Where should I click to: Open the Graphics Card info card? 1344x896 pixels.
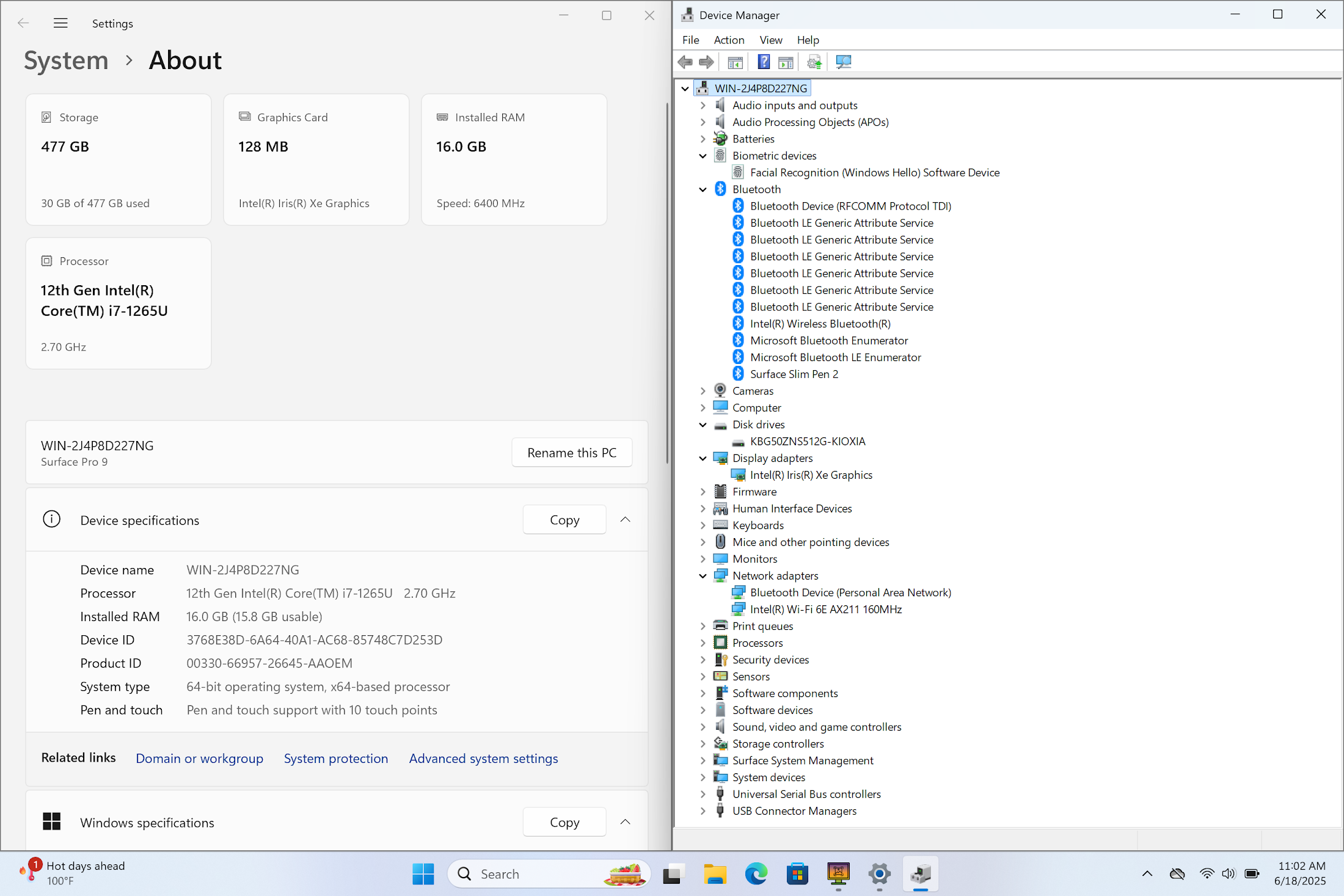[316, 159]
